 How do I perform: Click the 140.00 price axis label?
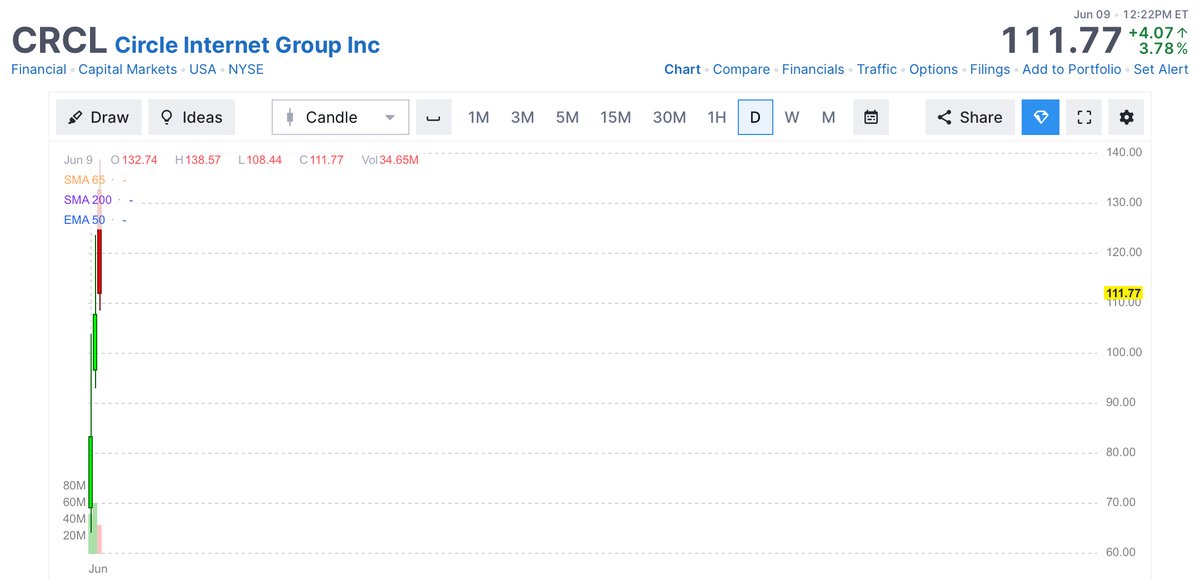tap(1123, 152)
